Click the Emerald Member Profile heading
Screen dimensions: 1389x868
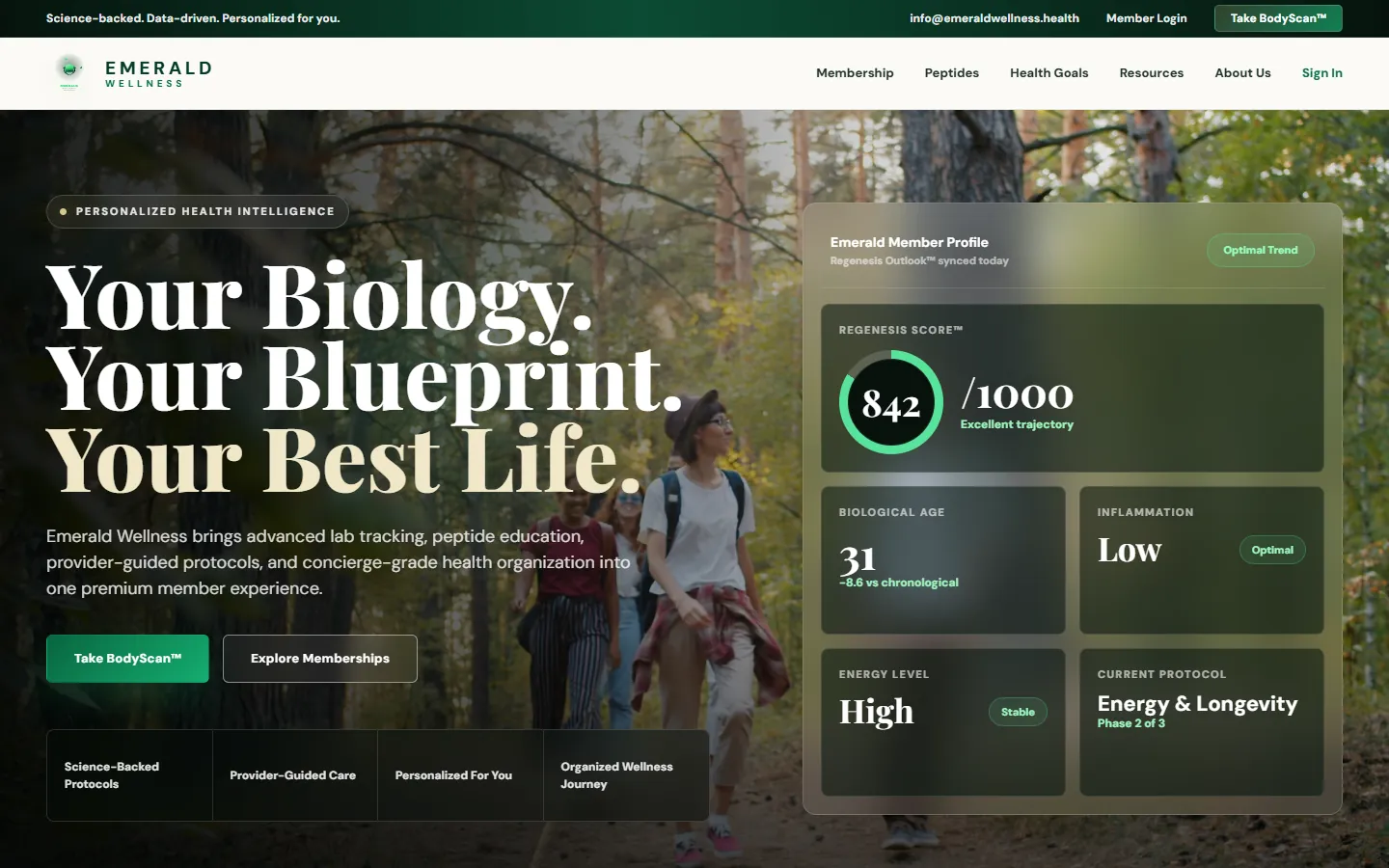[x=910, y=243]
